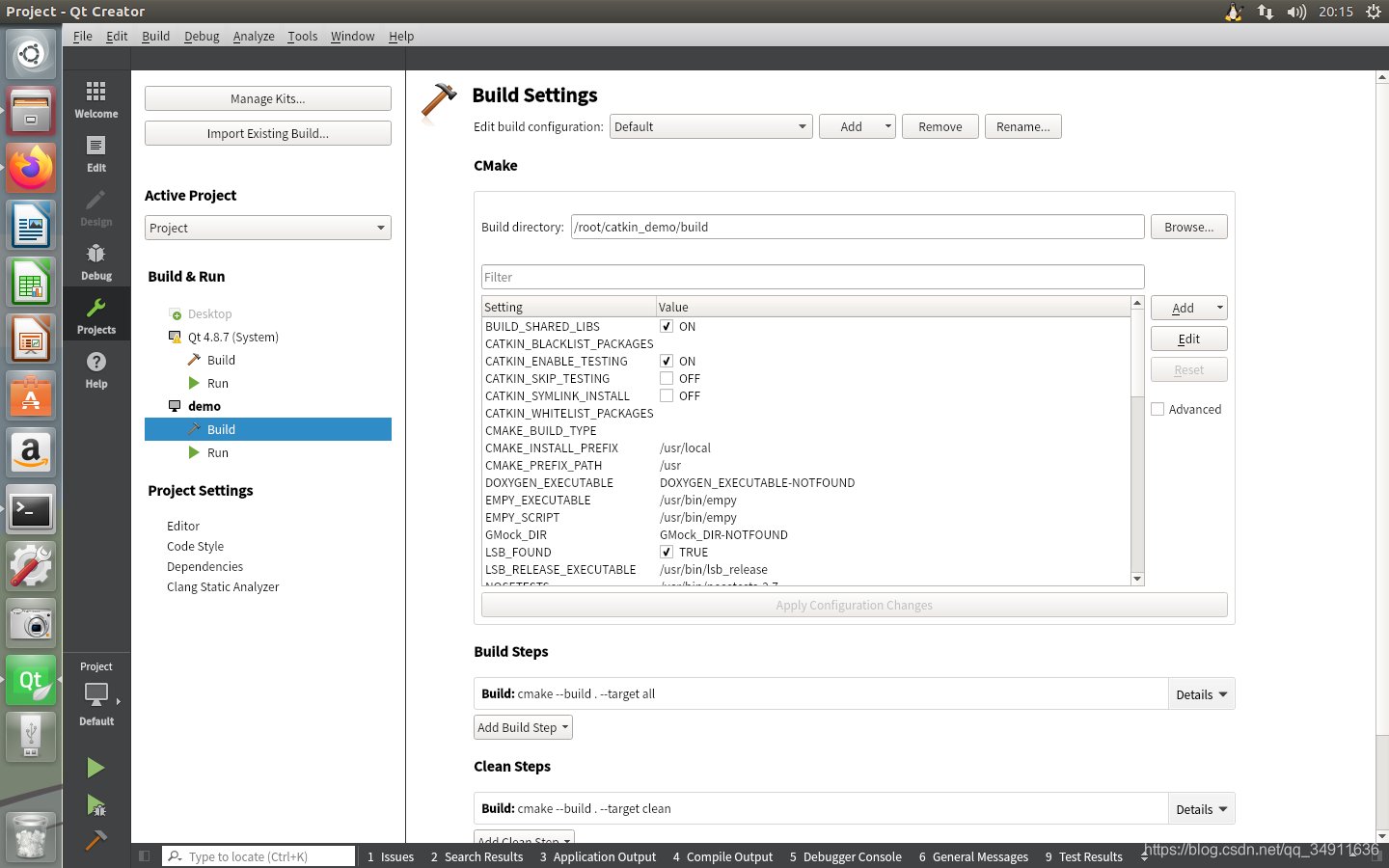Switch to Edit mode
Viewport: 1389px width, 868px height.
click(96, 153)
